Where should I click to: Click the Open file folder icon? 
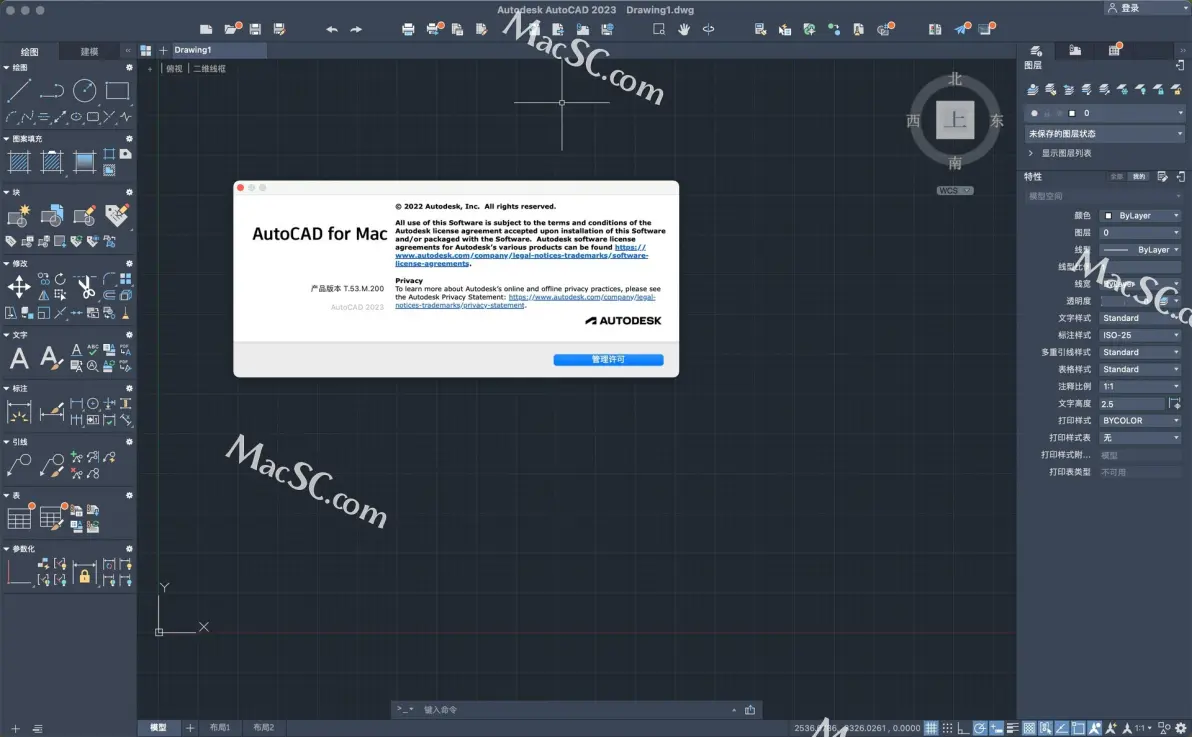coord(231,29)
